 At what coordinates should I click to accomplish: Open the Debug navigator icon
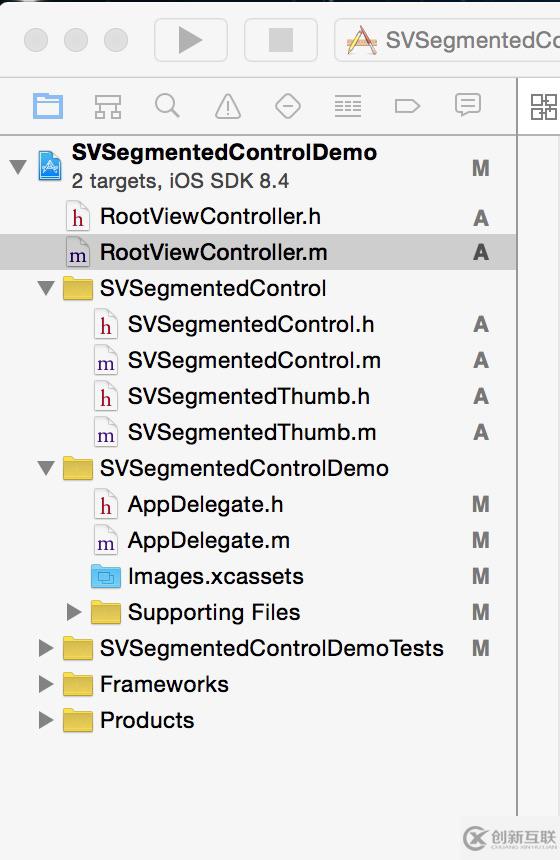348,106
